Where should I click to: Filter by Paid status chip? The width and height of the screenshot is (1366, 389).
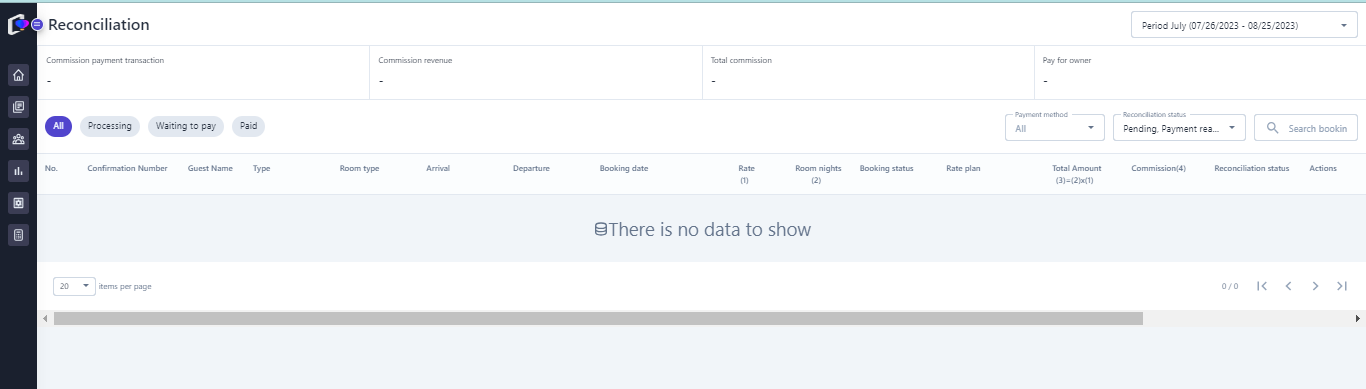coord(248,126)
